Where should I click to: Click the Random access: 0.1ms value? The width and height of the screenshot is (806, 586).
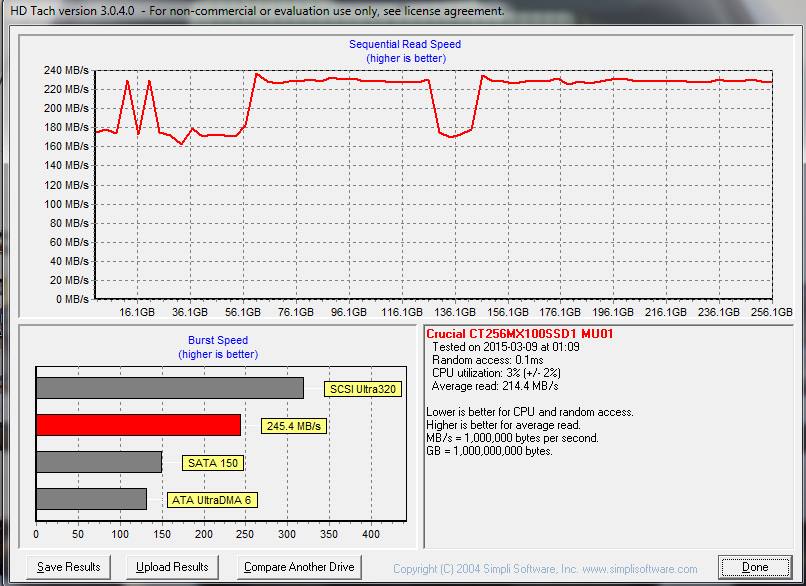tap(487, 360)
